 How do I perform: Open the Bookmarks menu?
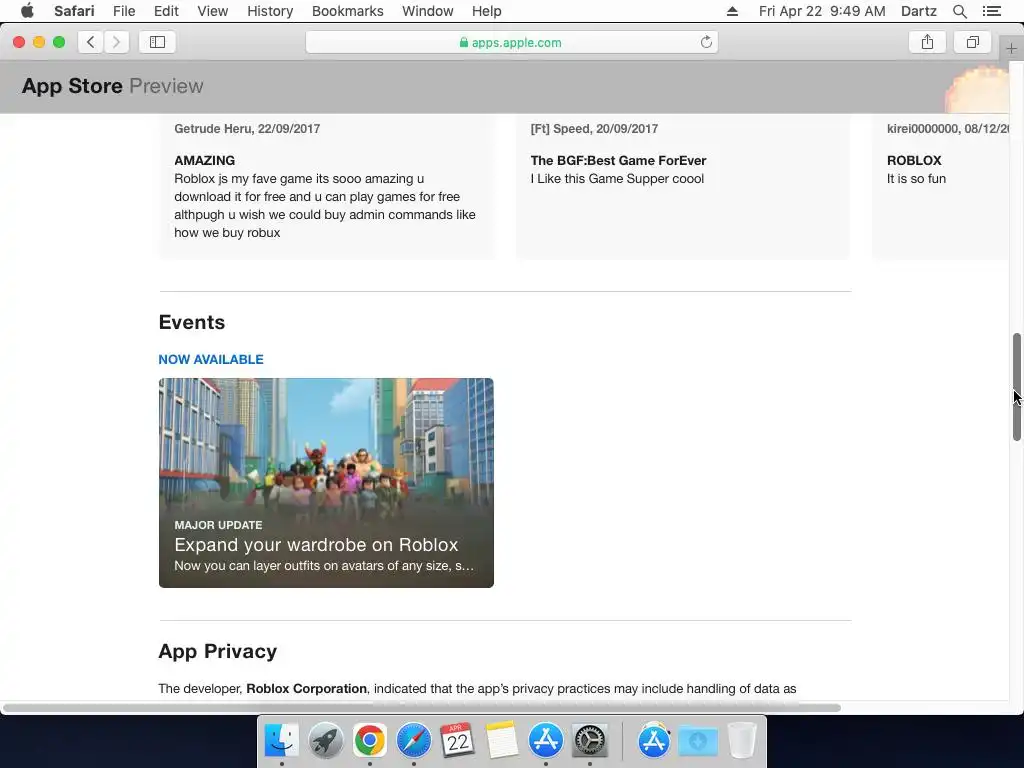347,11
